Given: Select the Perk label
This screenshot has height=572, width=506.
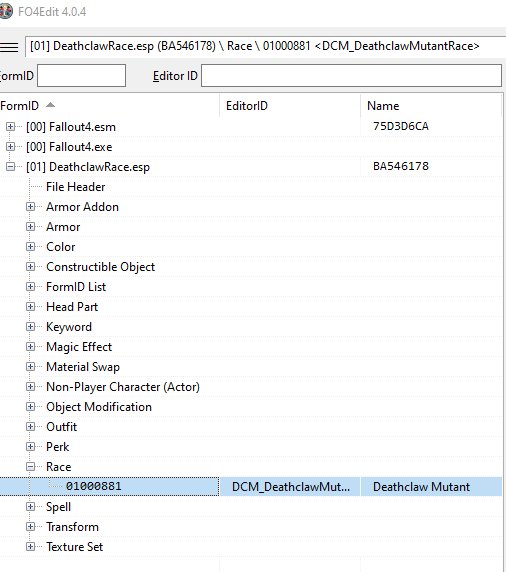Looking at the screenshot, I should coord(58,447).
